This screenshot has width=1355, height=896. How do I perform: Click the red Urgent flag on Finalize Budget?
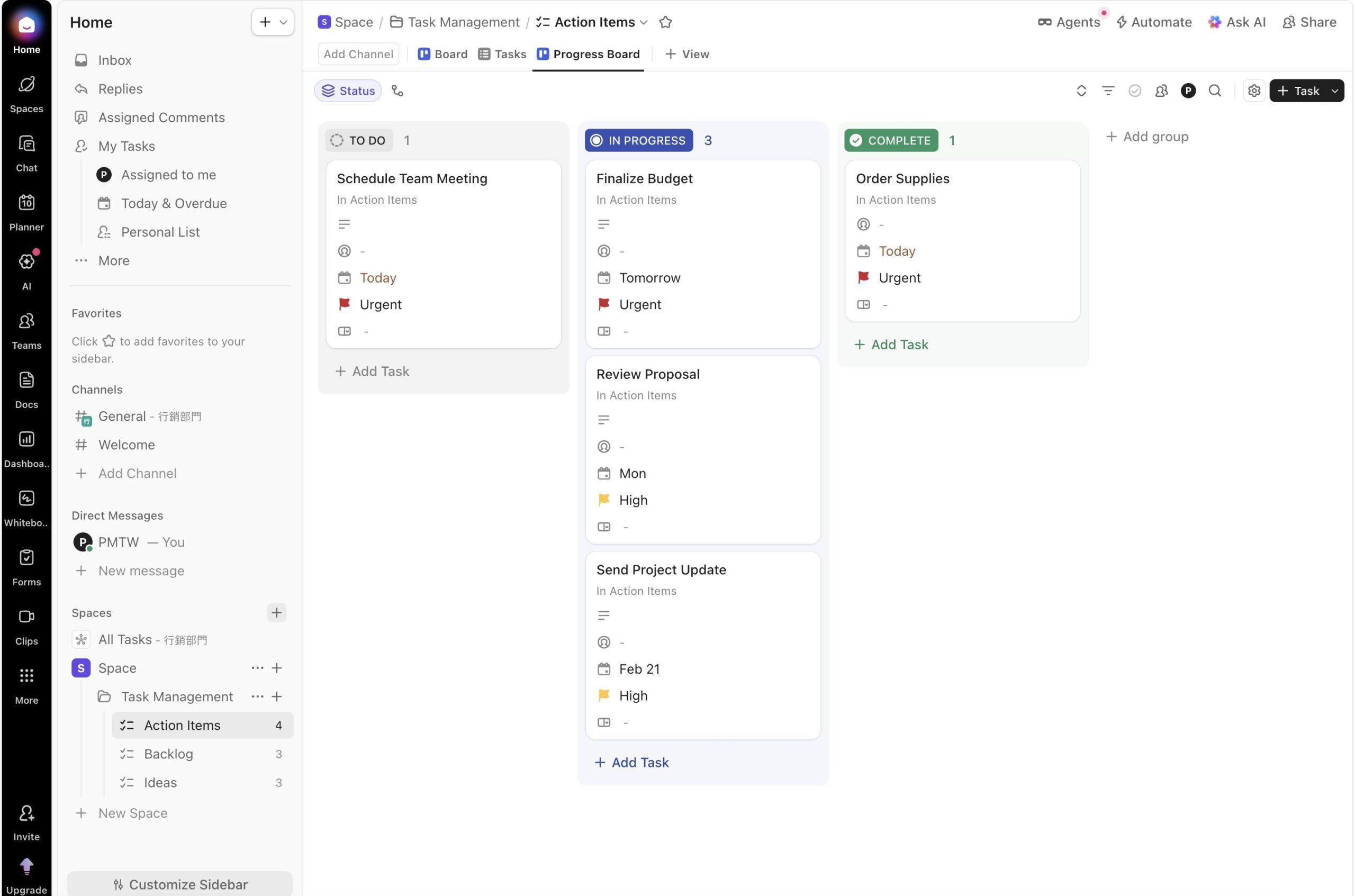603,304
